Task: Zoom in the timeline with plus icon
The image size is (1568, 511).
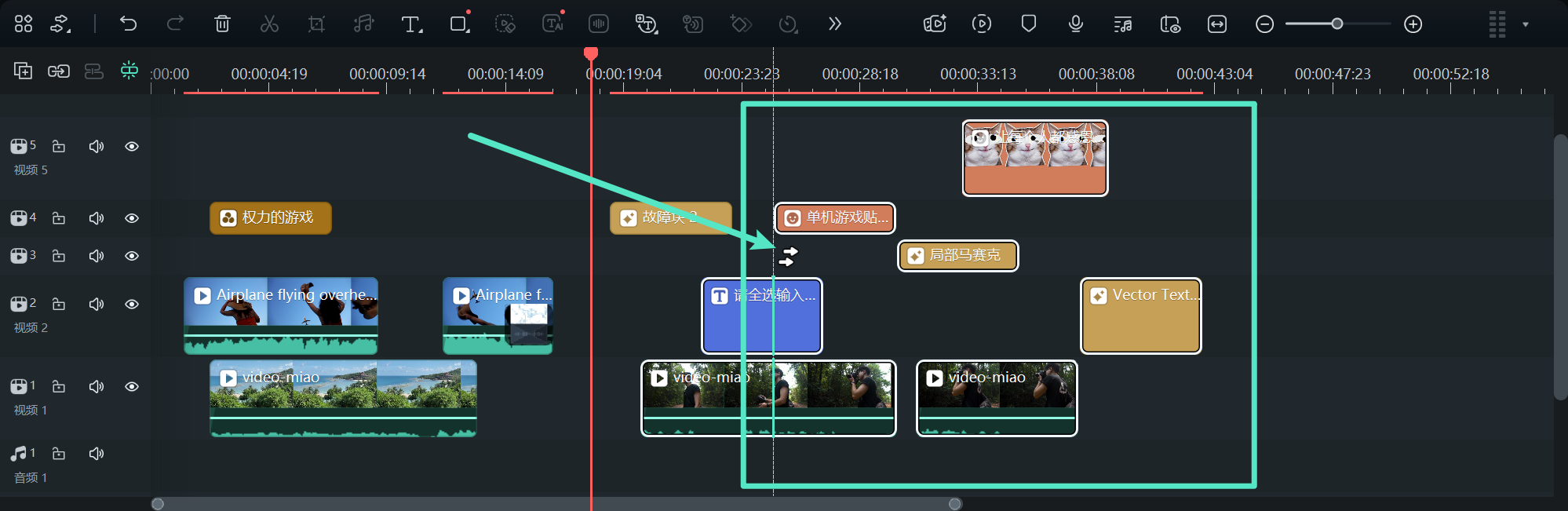Action: (1413, 24)
